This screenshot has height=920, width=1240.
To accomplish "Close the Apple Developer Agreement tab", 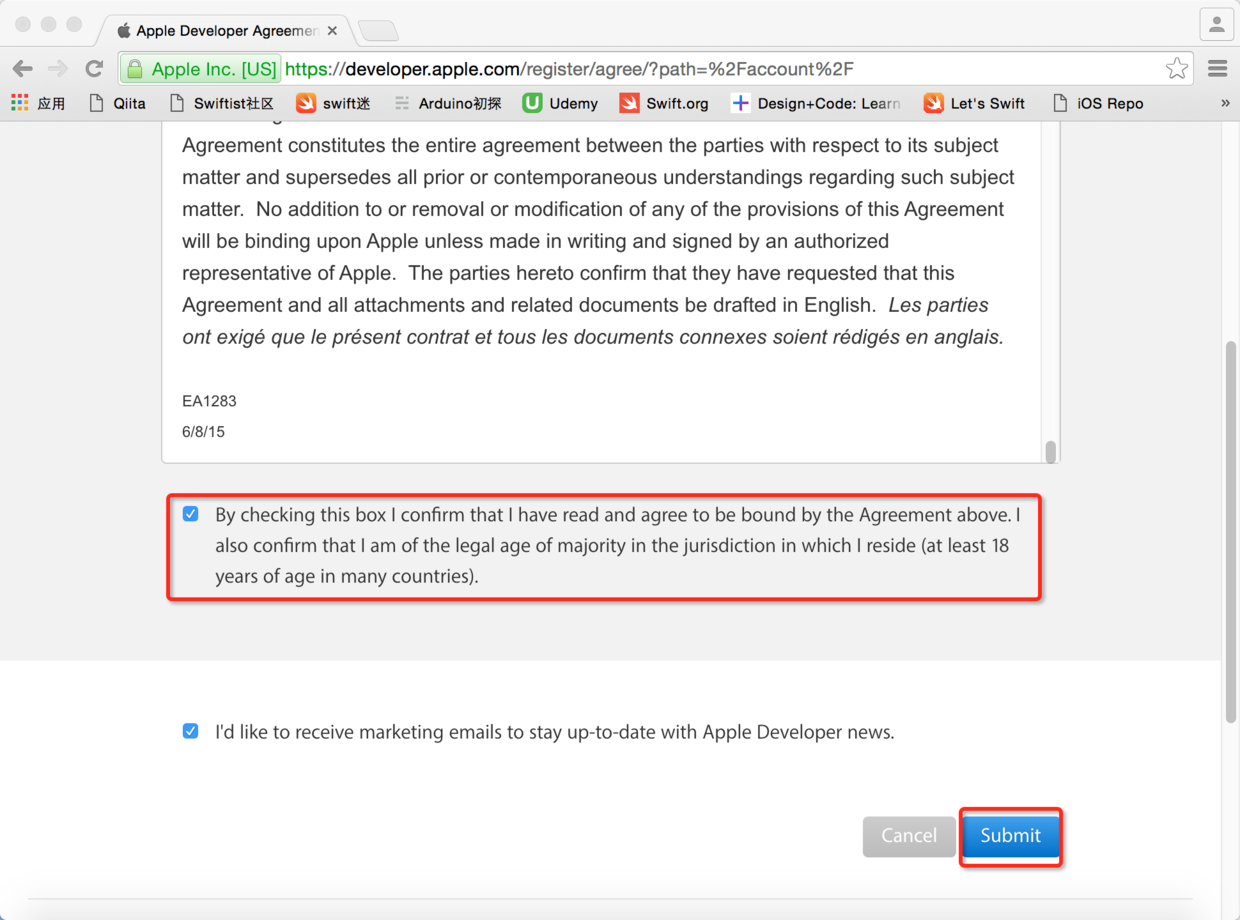I will point(332,31).
